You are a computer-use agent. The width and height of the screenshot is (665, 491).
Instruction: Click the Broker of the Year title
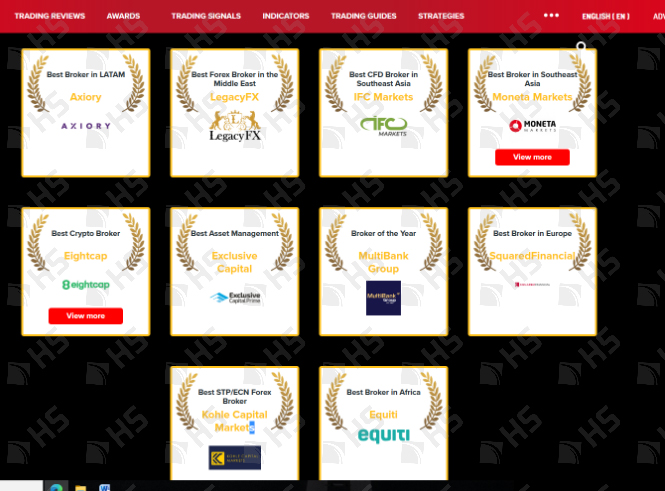pyautogui.click(x=383, y=234)
